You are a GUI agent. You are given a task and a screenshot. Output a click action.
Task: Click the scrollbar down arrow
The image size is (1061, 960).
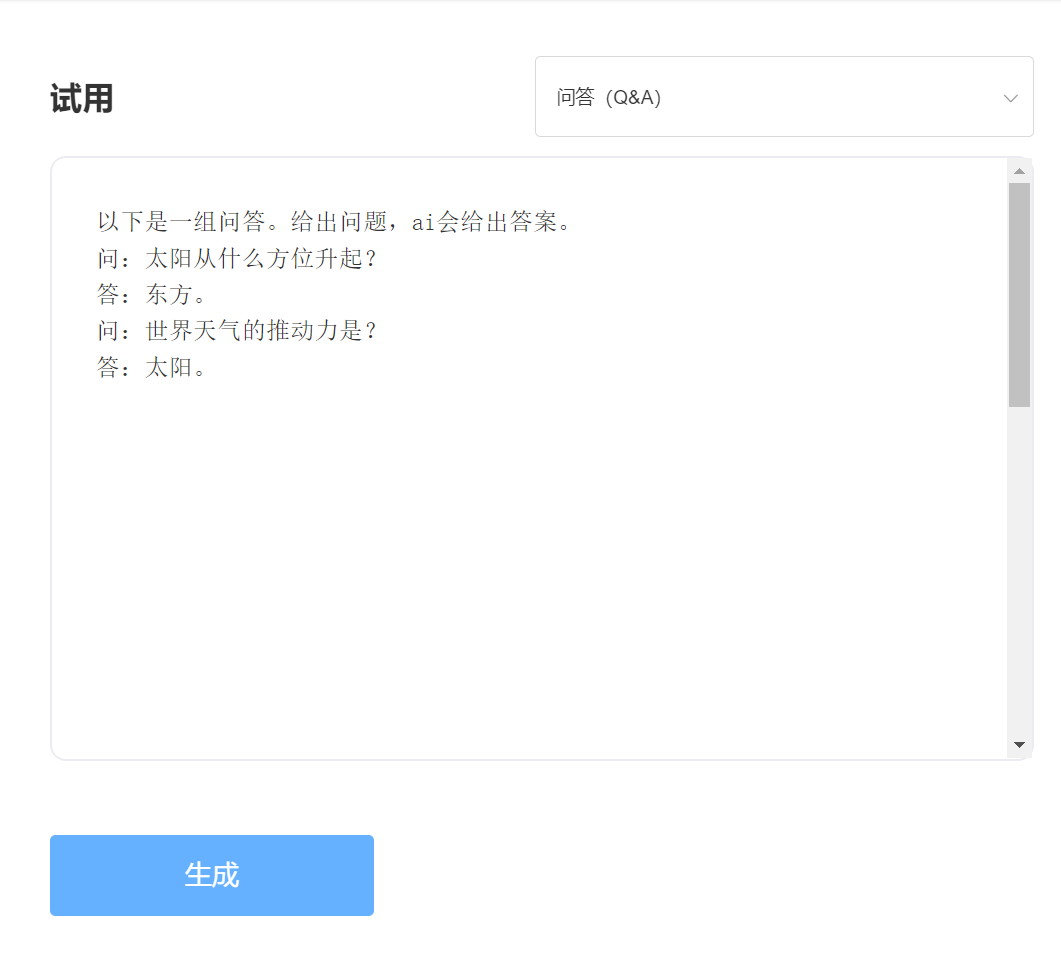tap(1021, 745)
